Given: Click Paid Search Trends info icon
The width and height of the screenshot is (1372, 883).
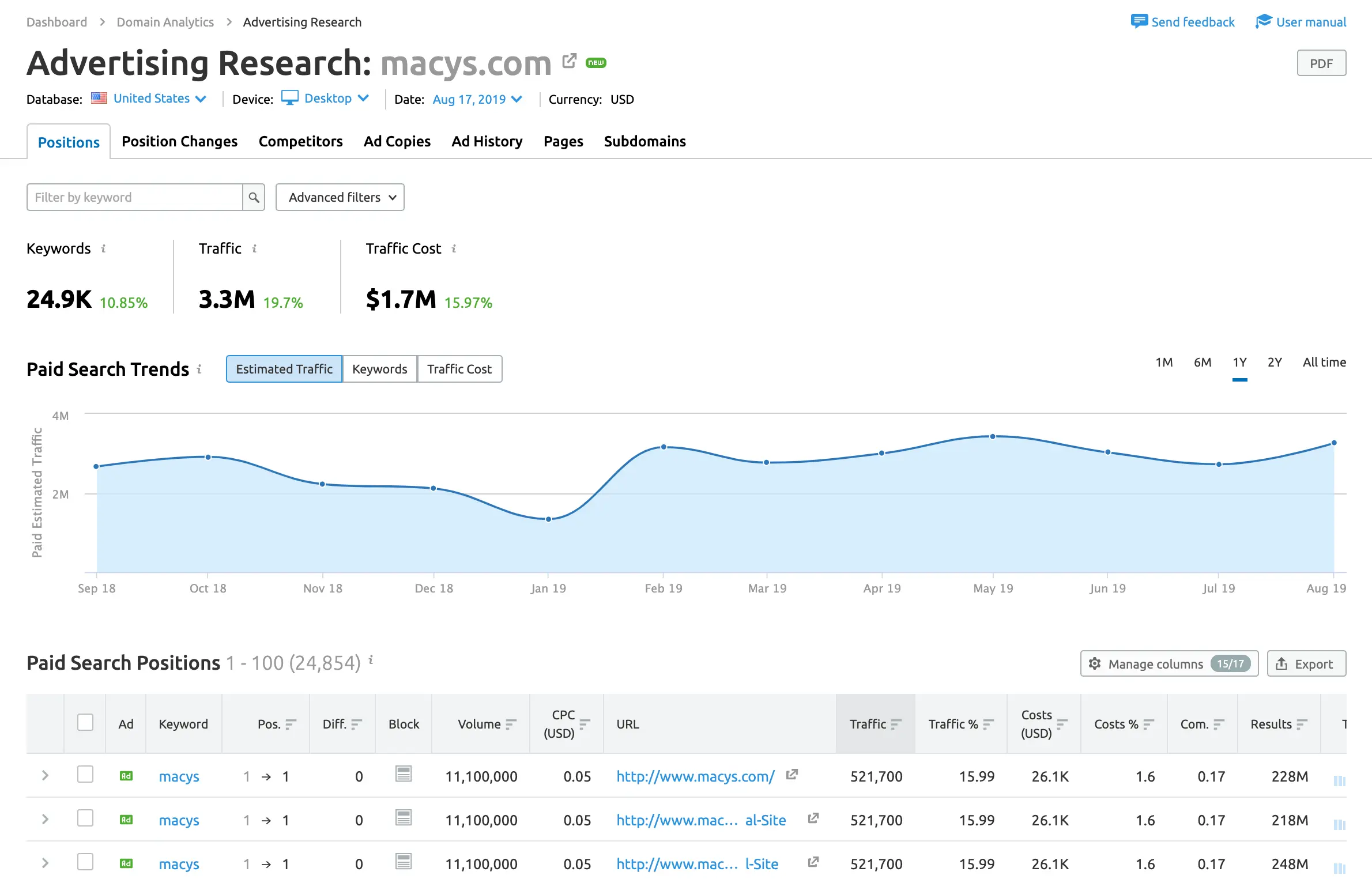Looking at the screenshot, I should tap(199, 369).
